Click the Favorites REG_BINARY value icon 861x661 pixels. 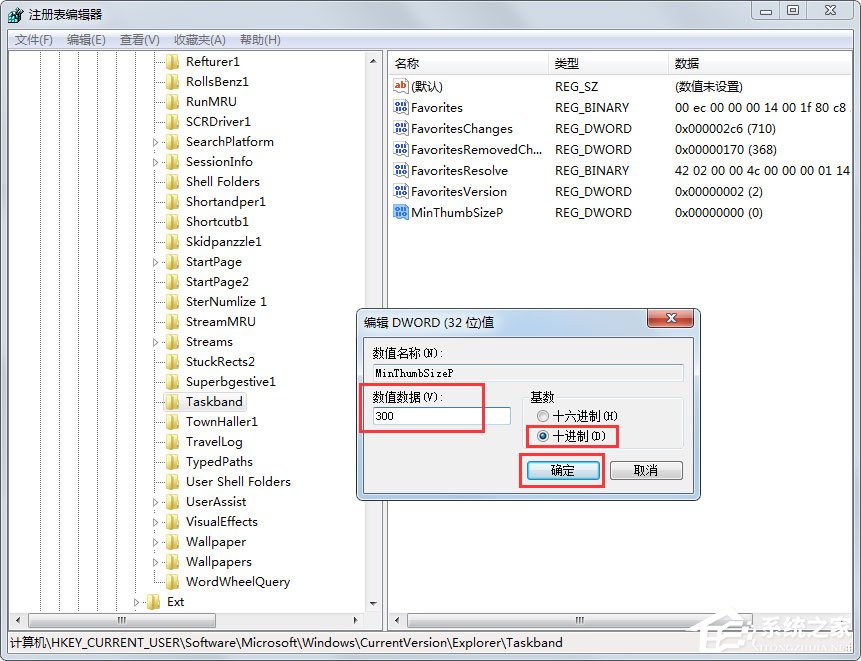pyautogui.click(x=398, y=107)
